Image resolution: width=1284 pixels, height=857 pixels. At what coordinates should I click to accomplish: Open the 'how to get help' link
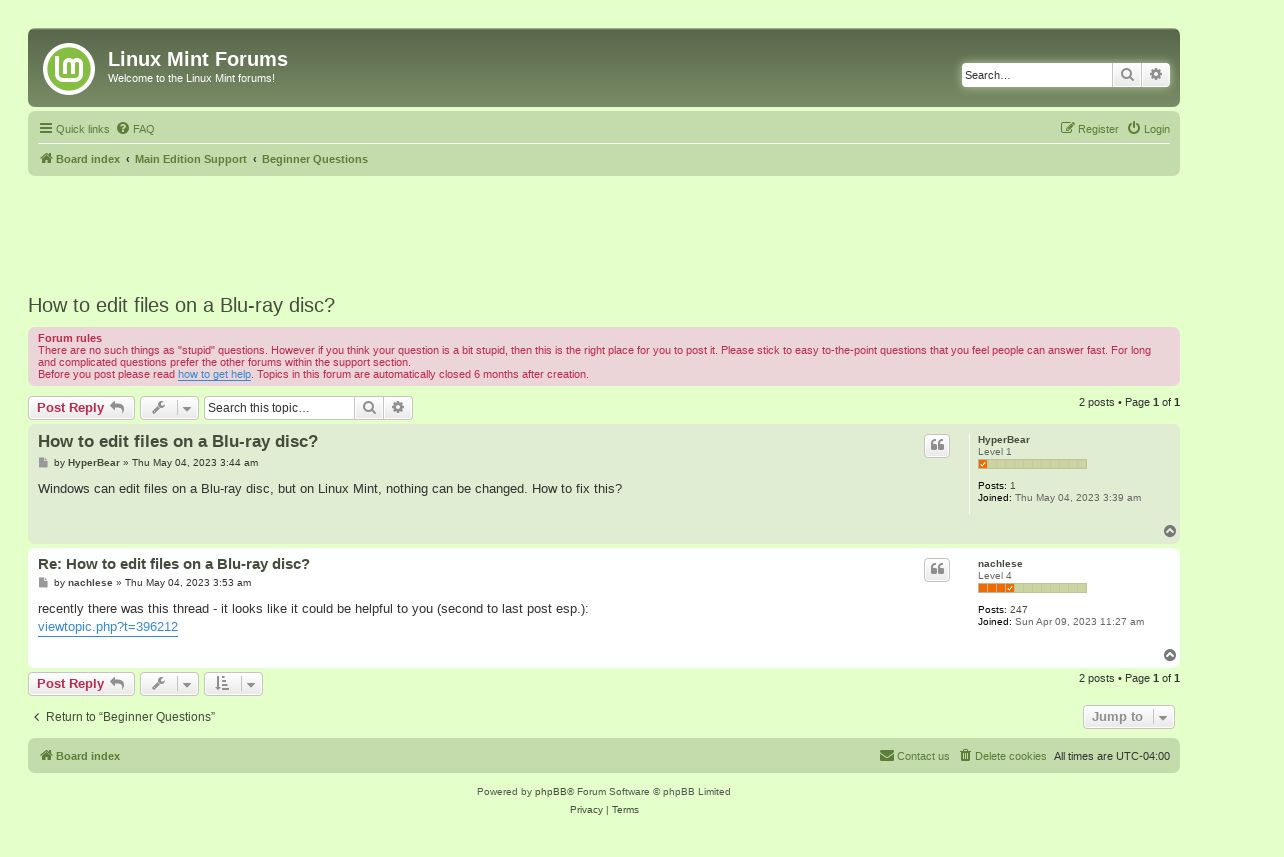tap(214, 374)
